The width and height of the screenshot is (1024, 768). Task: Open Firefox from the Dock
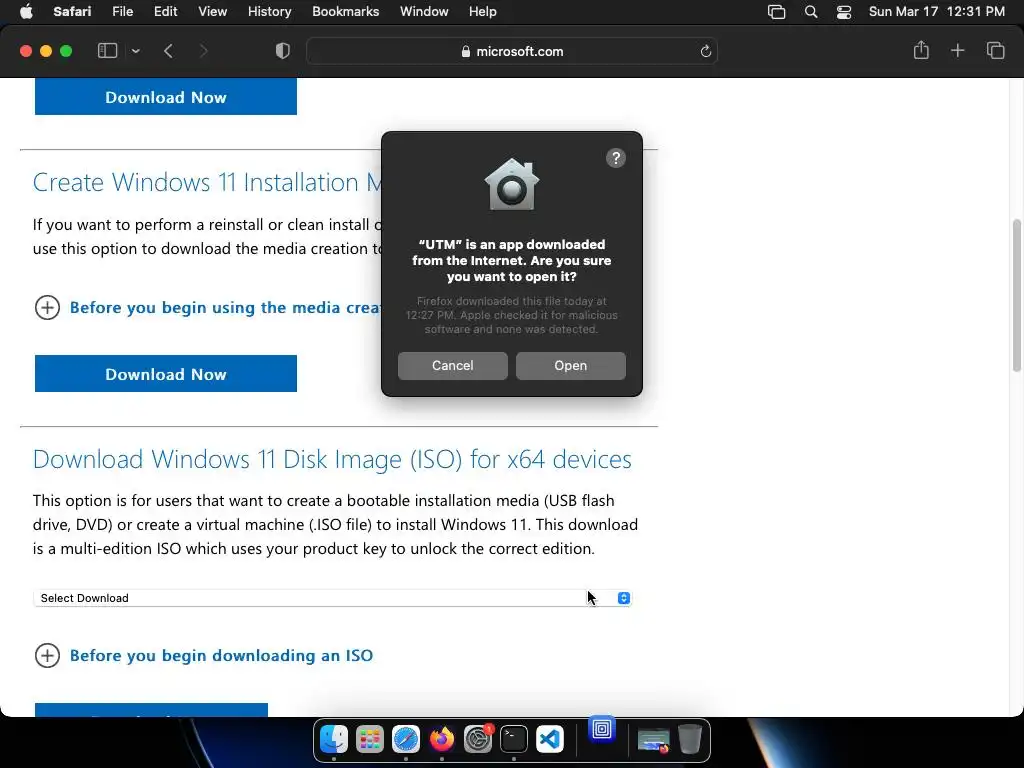[442, 739]
